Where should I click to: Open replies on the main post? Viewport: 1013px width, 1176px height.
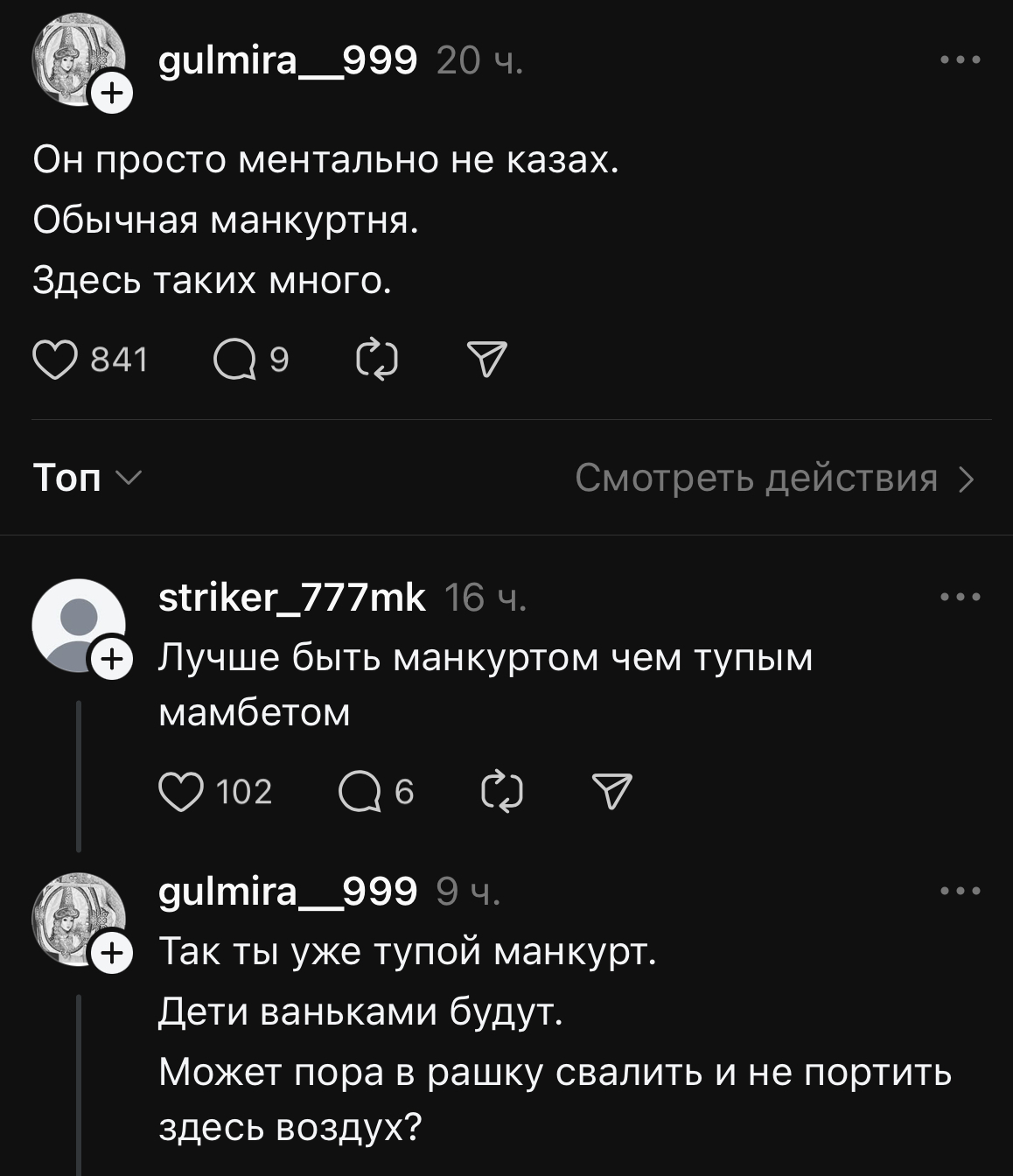[x=234, y=360]
